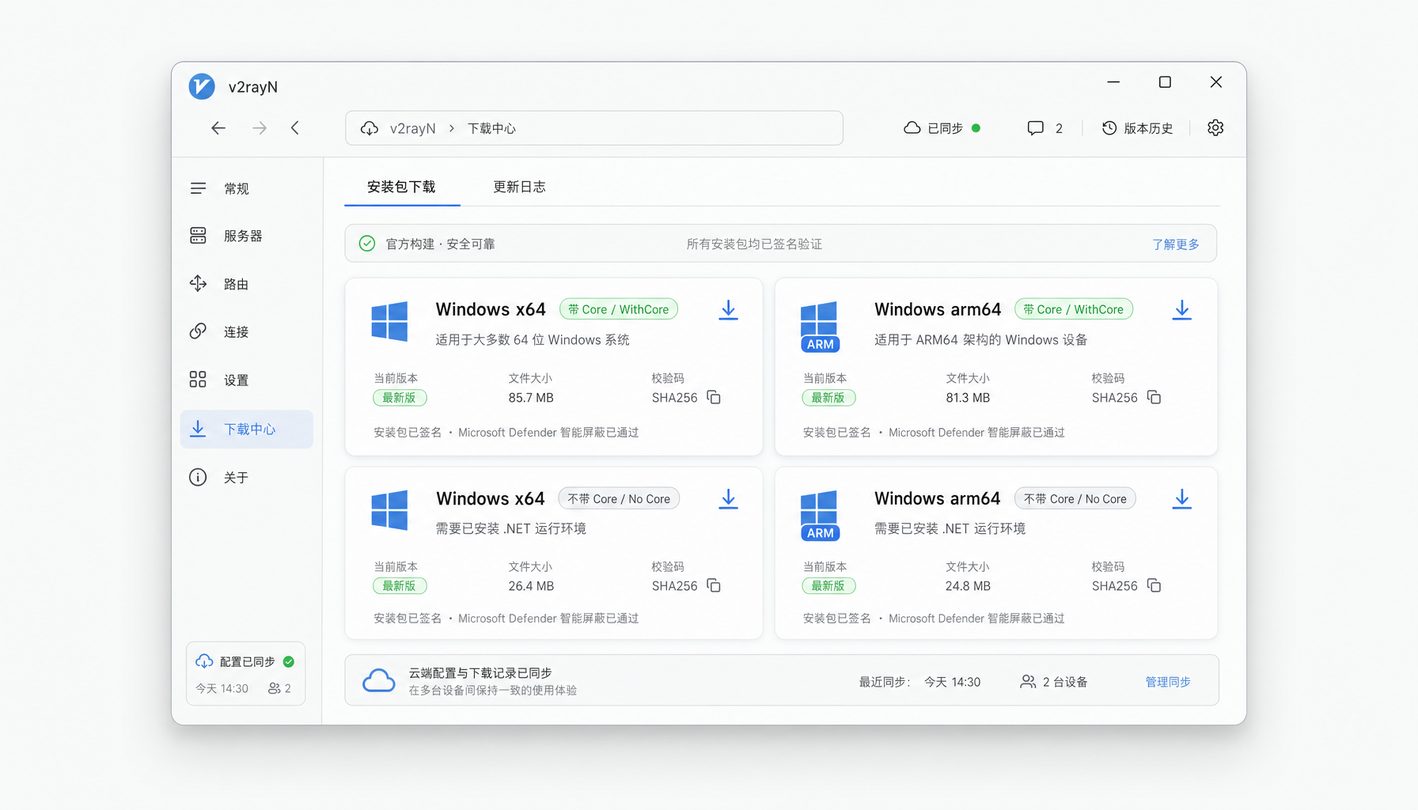Copy SHA256 of Windows arm64 不带 Core
This screenshot has width=1418, height=810.
[1154, 586]
